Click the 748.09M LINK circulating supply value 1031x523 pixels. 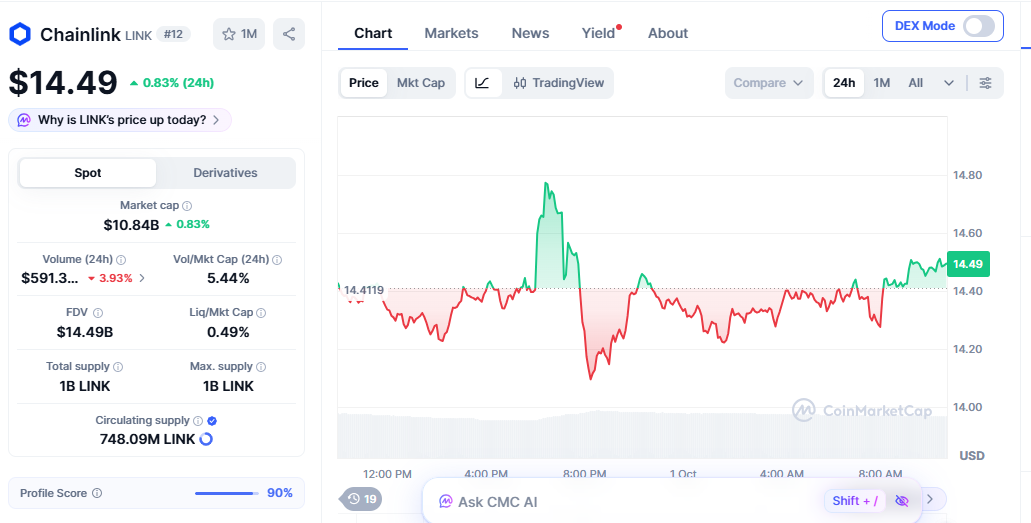tap(147, 439)
